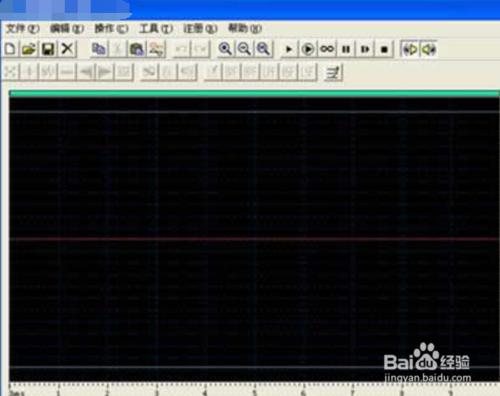Click the paste clipboard icon
500x396 pixels.
point(137,49)
